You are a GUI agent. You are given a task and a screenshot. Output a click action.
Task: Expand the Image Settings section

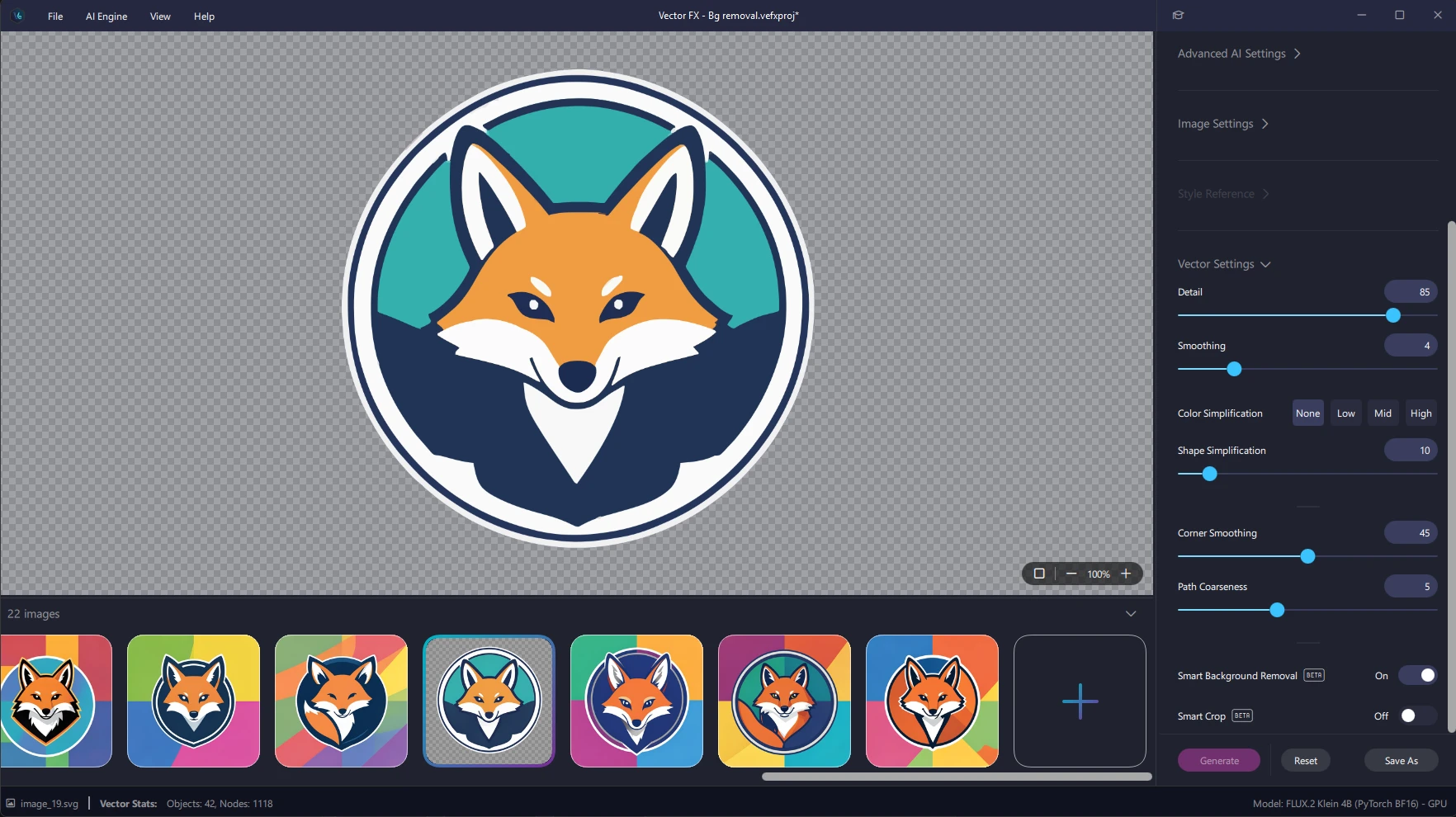[x=1222, y=124]
